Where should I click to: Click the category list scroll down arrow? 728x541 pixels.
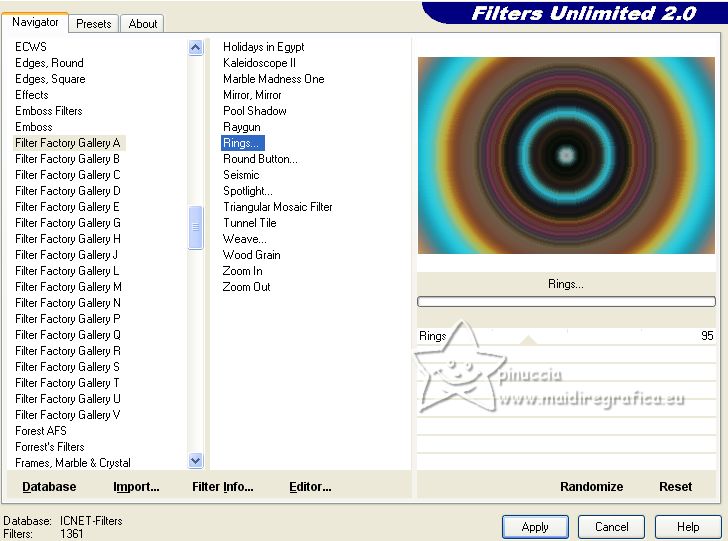(195, 460)
